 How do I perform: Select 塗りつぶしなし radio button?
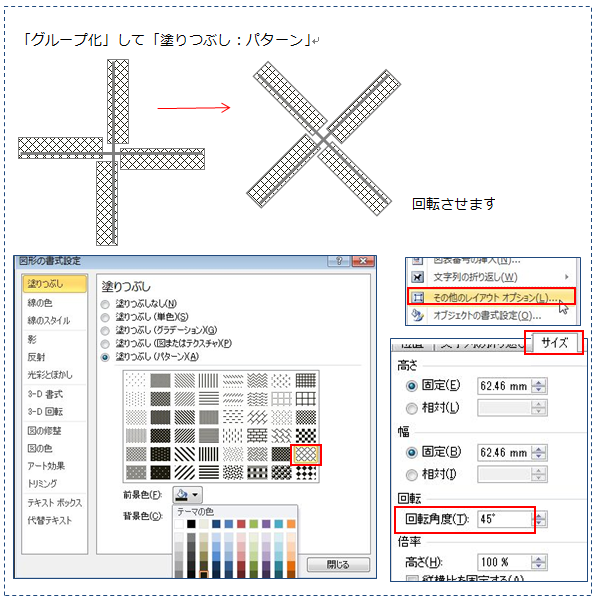click(x=105, y=304)
